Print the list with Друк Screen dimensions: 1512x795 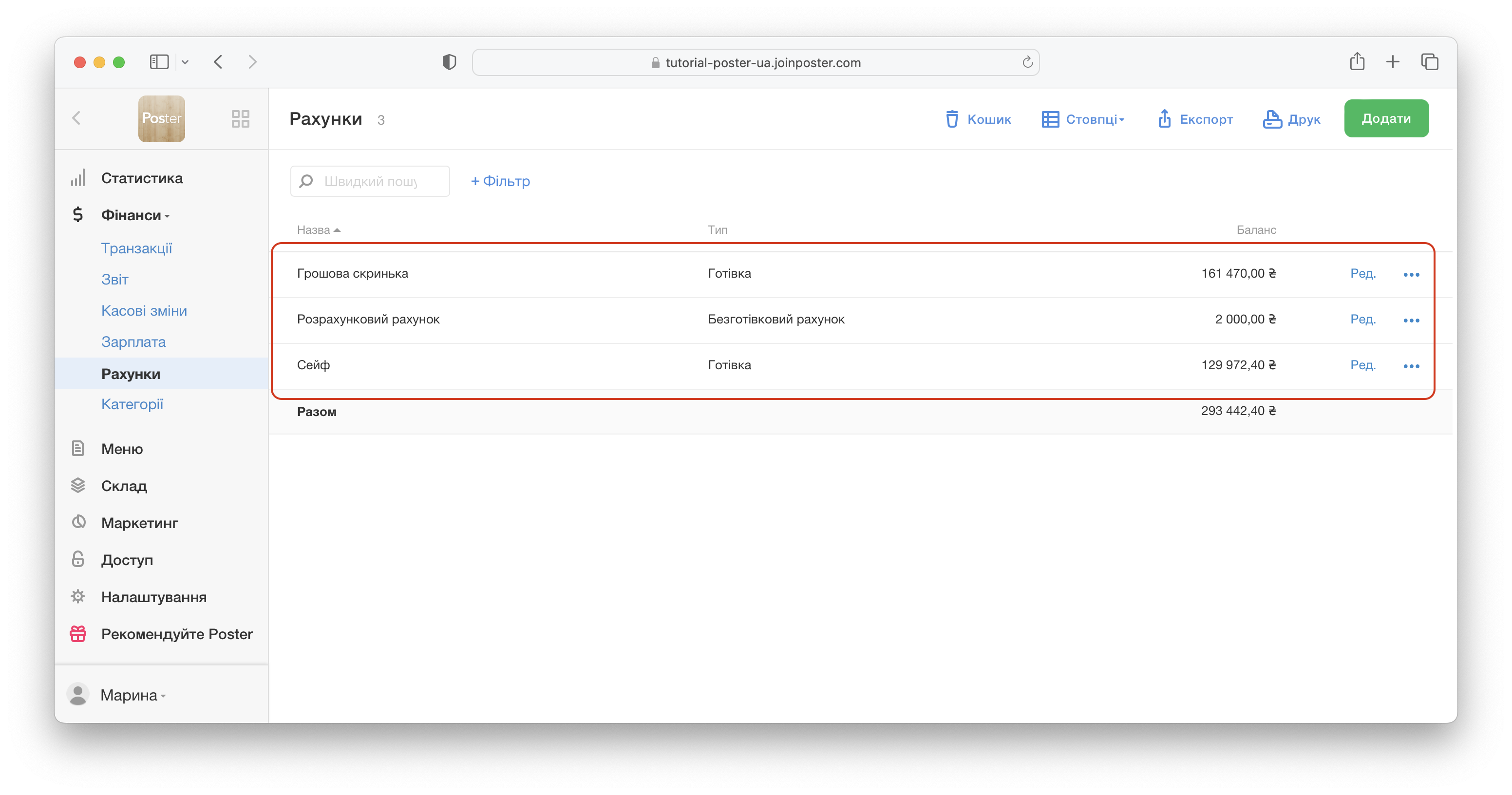tap(1291, 119)
